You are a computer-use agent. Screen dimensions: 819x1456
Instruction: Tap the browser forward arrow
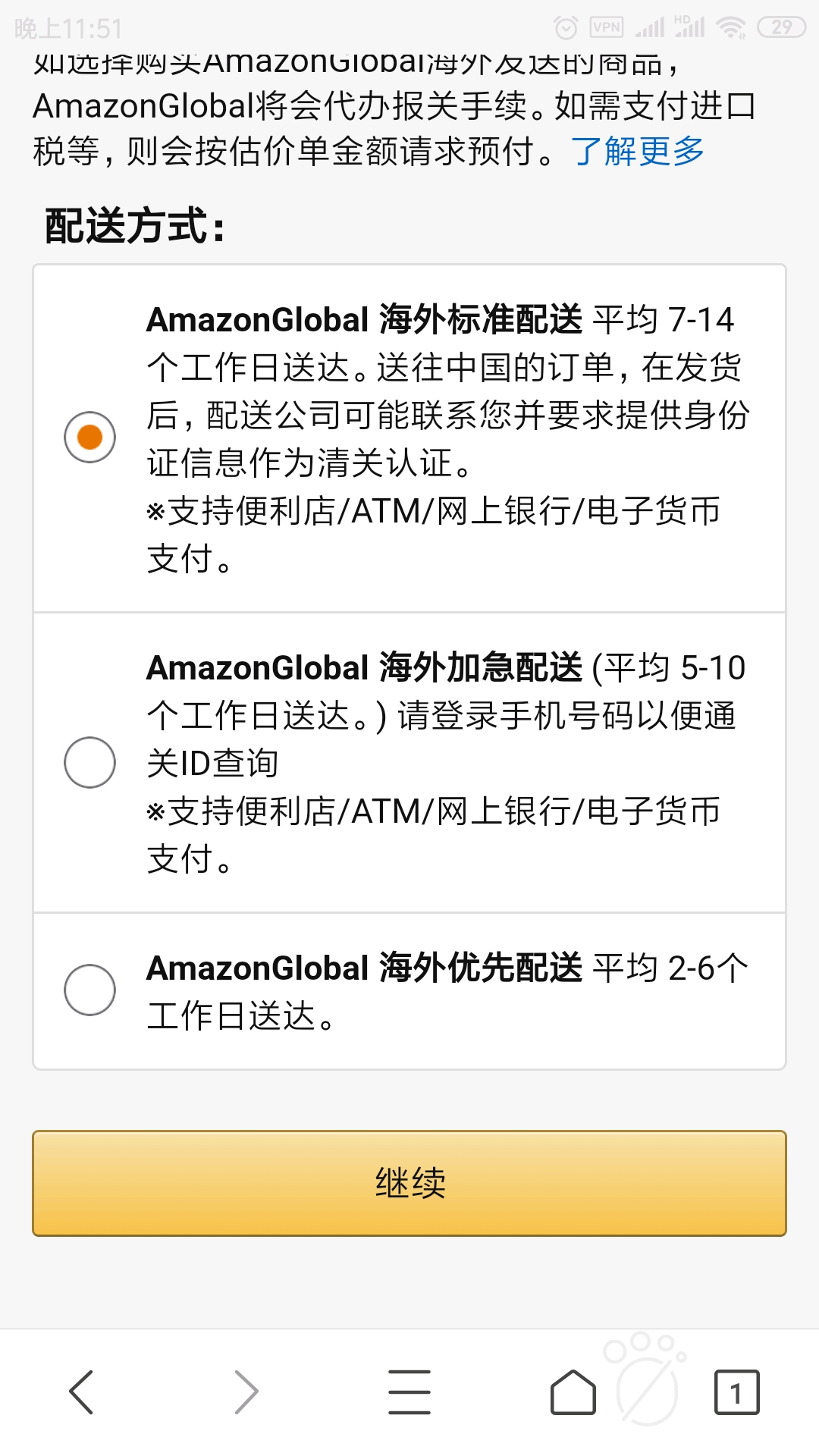click(246, 1392)
